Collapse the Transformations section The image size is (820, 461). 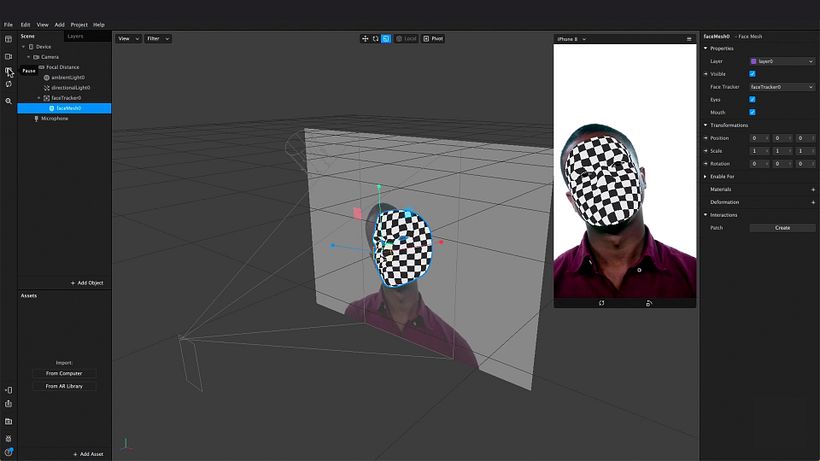[705, 125]
